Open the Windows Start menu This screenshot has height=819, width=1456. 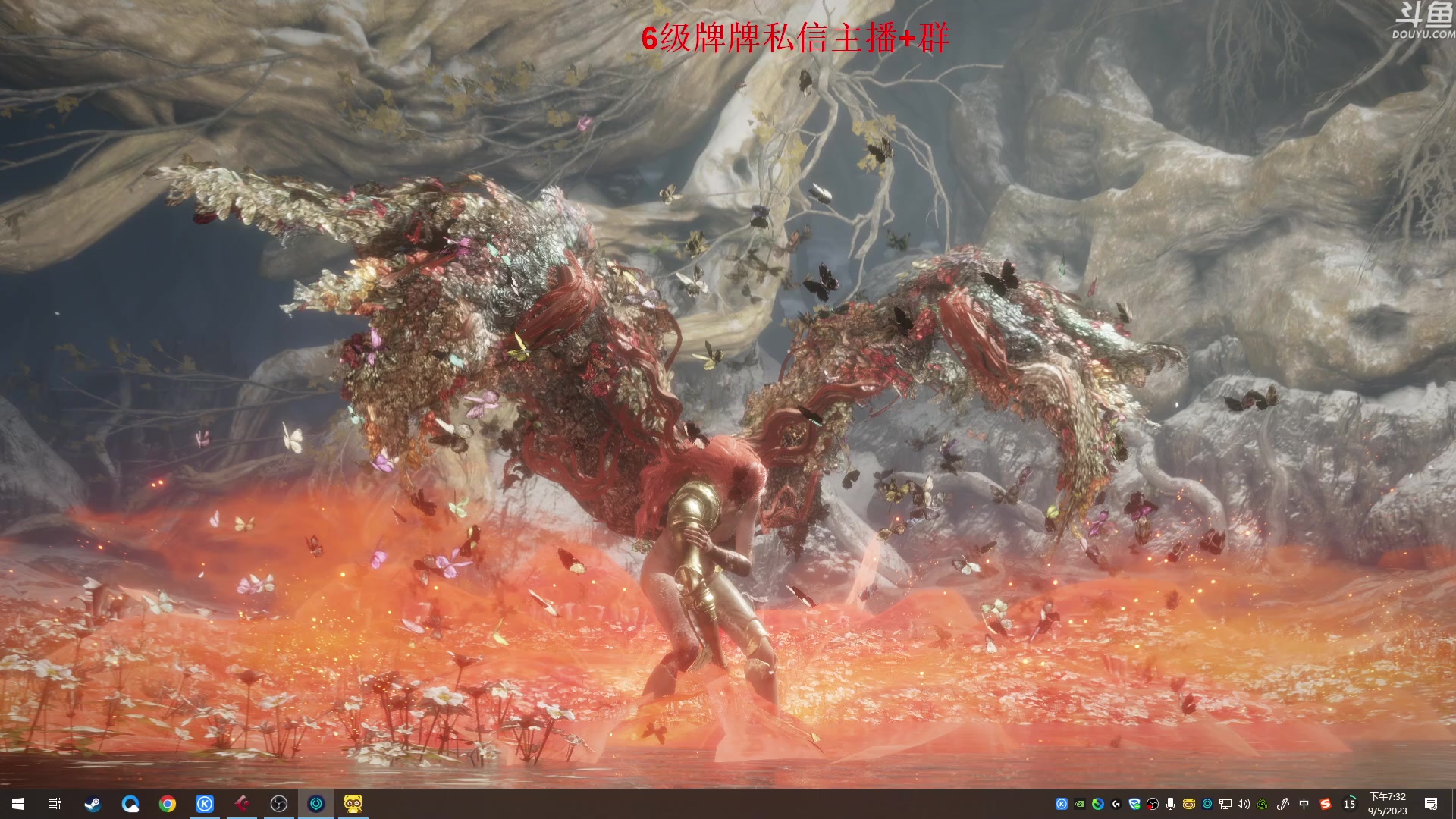(x=18, y=804)
